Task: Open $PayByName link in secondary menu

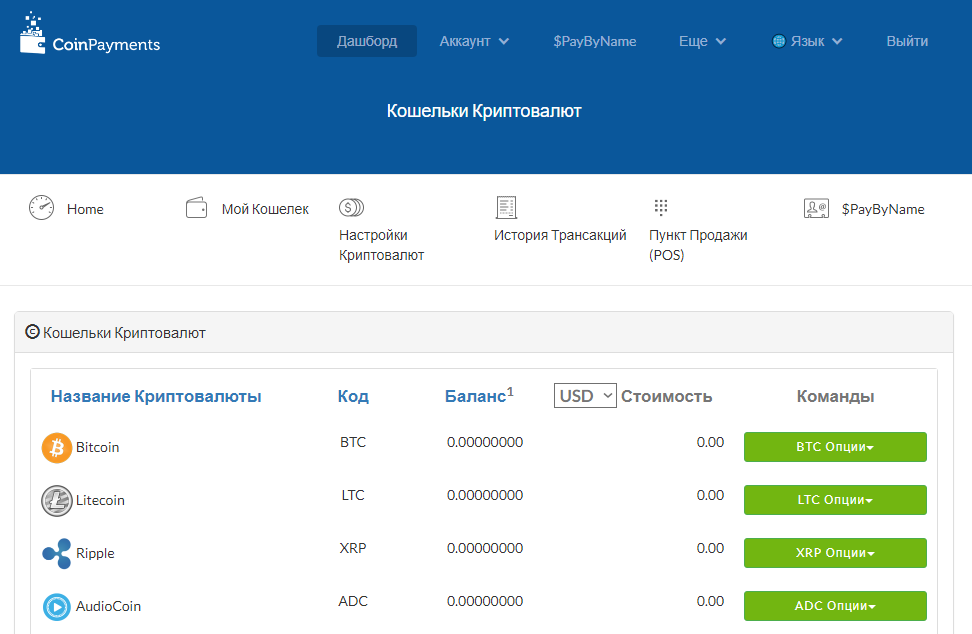Action: pyautogui.click(x=883, y=209)
